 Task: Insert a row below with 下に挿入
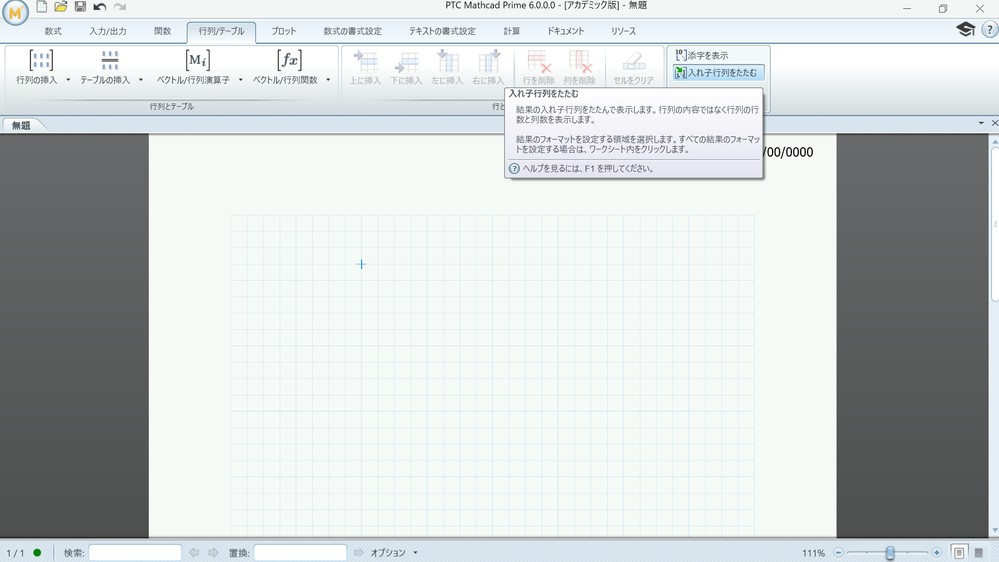(x=406, y=68)
